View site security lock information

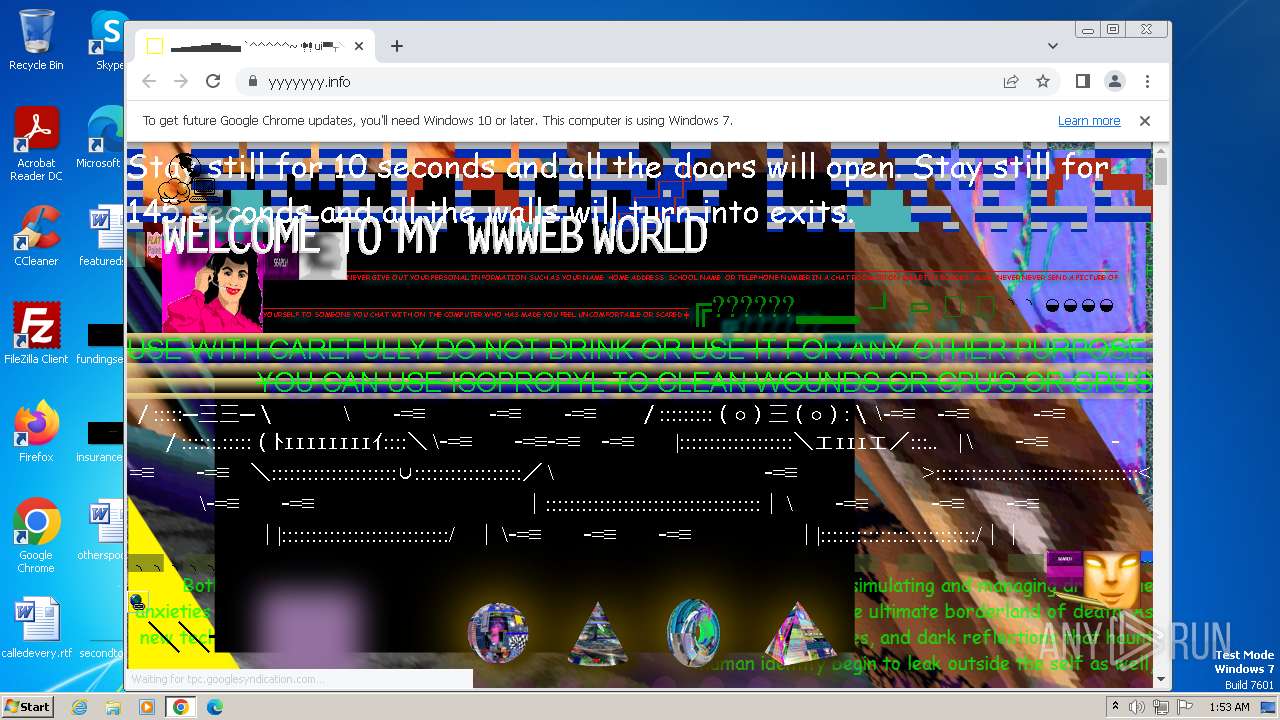pyautogui.click(x=252, y=82)
